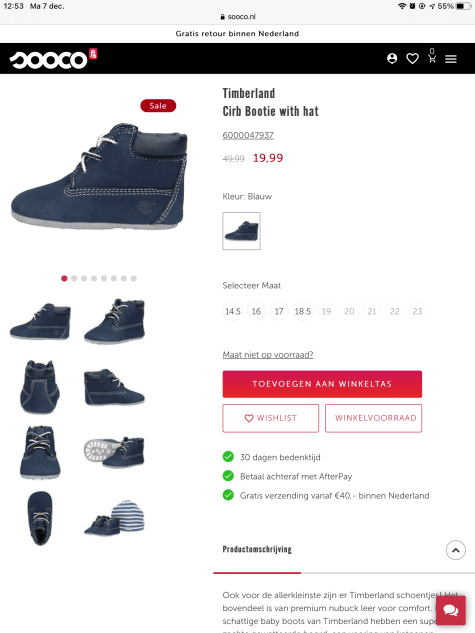View thumbnail showing the shoe sole
The image size is (475, 633).
(114, 452)
